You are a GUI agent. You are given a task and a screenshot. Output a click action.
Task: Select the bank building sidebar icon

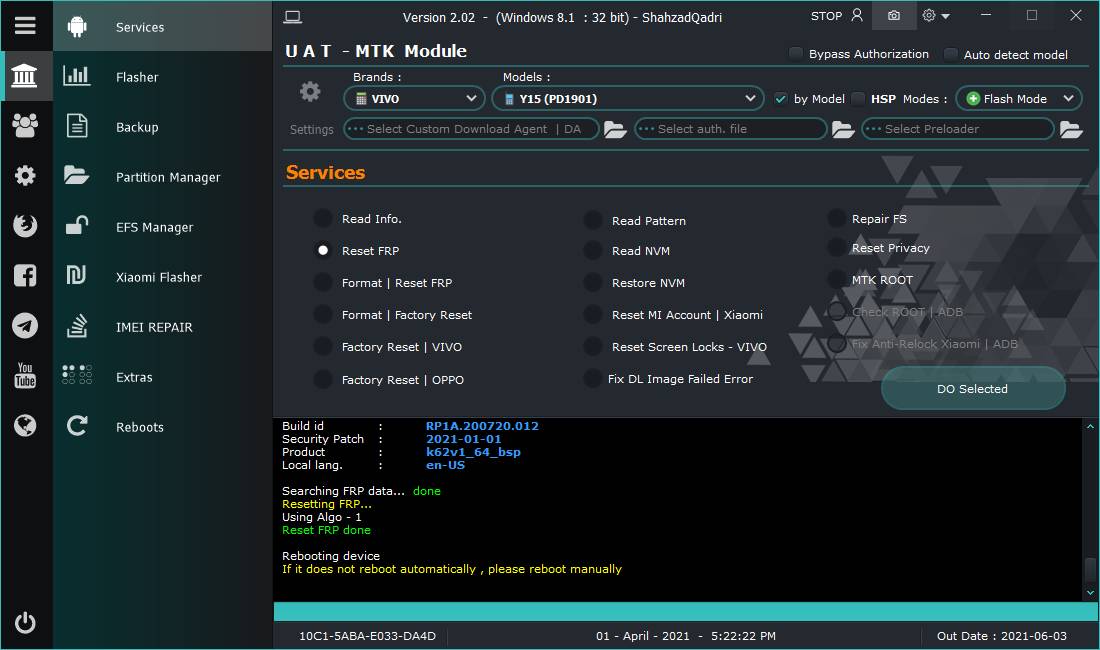pyautogui.click(x=25, y=76)
